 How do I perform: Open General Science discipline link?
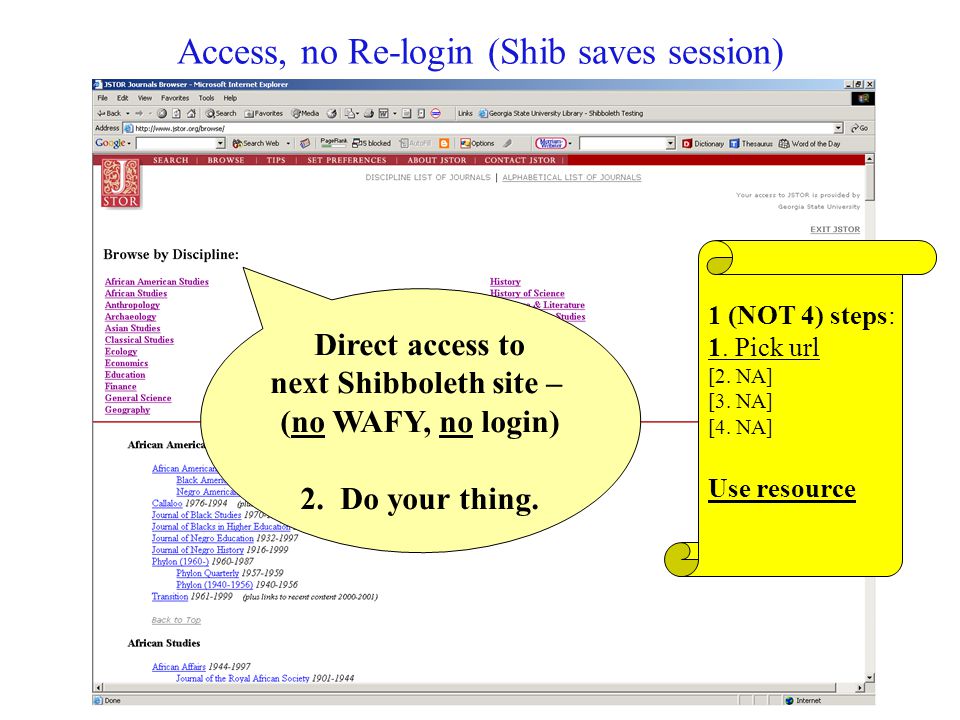pos(138,398)
